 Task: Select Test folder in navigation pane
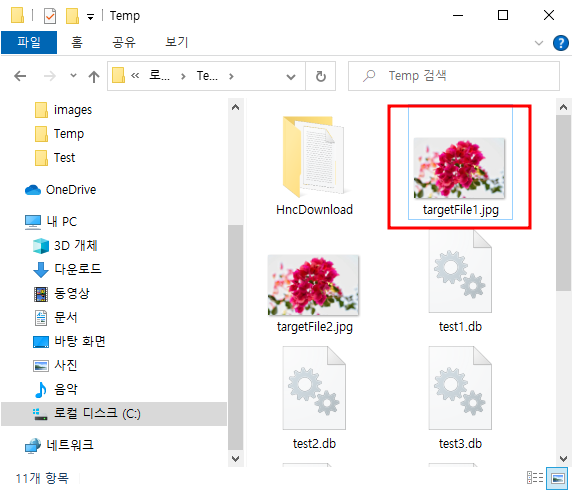coord(64,158)
